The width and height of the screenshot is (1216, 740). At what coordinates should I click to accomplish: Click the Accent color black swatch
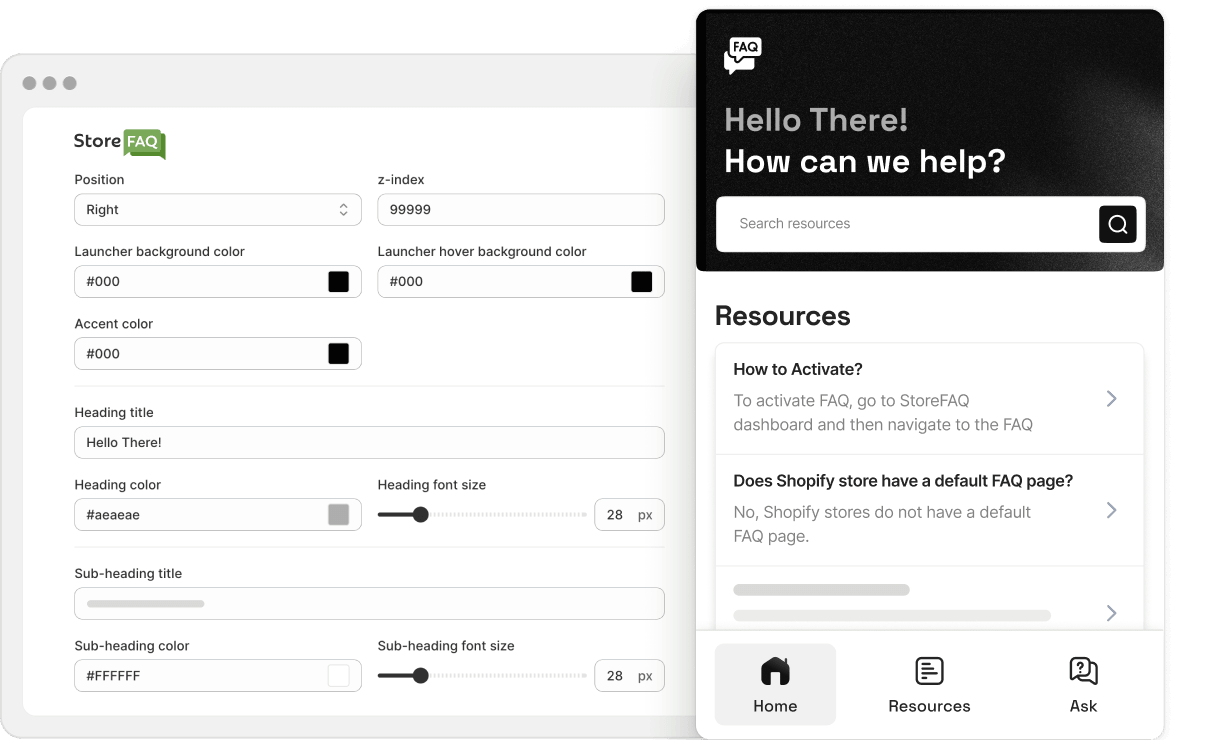[x=339, y=354]
